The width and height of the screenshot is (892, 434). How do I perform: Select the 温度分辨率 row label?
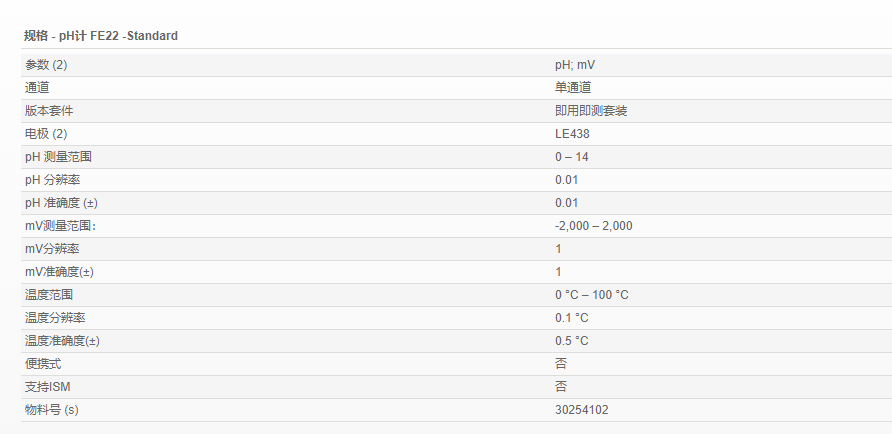click(x=55, y=318)
